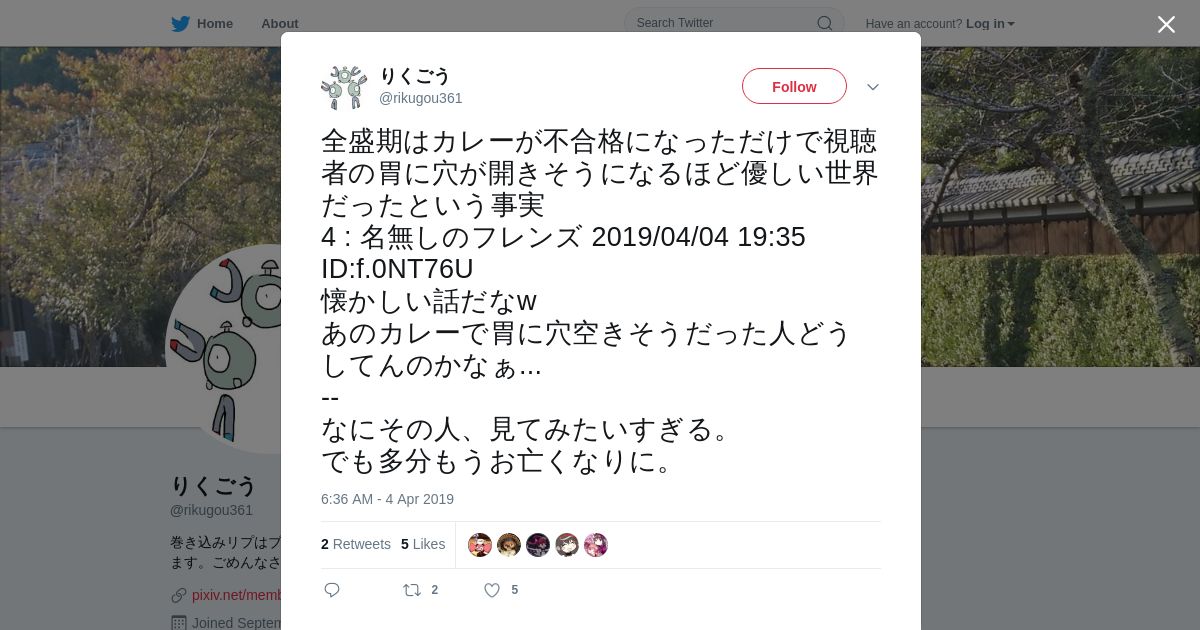Open the tweet author's avatar thumbnail
The height and width of the screenshot is (630, 1200).
(x=344, y=87)
